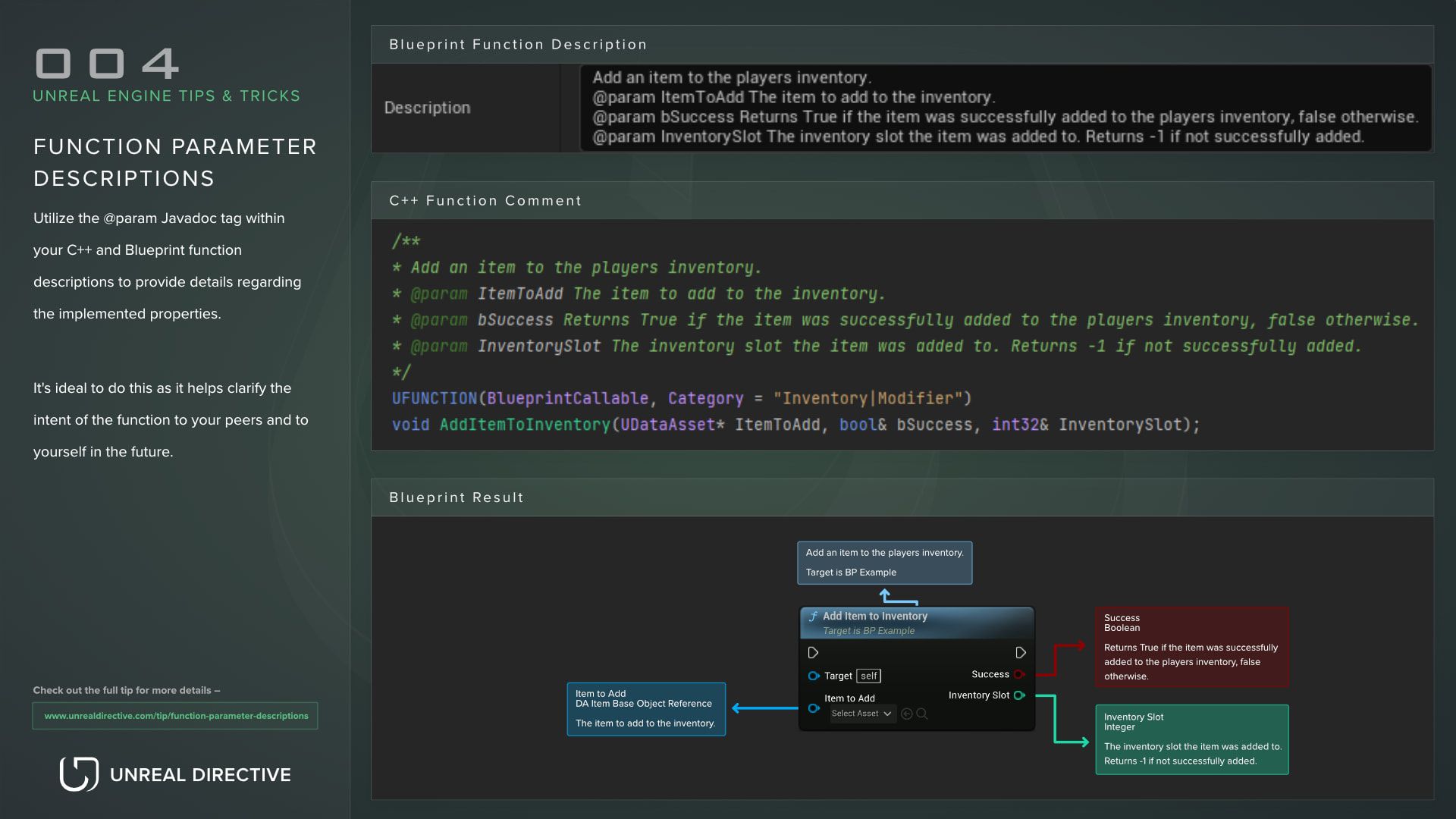Click the Success Boolean tooltip panel

pyautogui.click(x=1191, y=647)
